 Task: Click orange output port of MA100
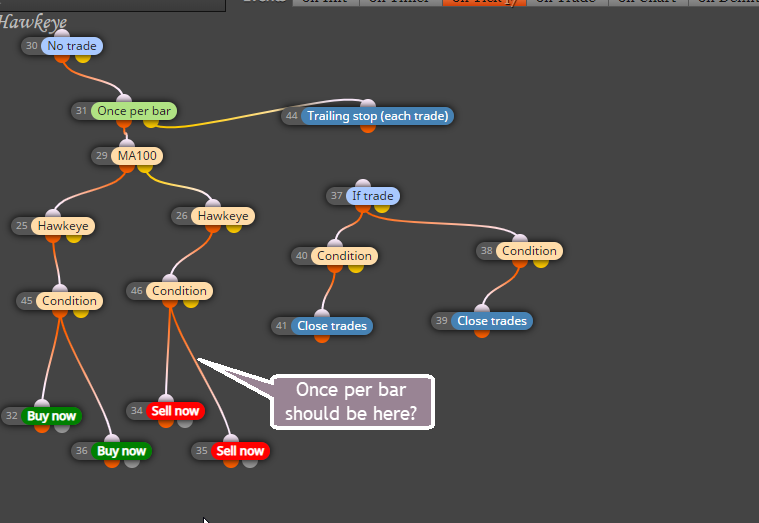point(127,168)
